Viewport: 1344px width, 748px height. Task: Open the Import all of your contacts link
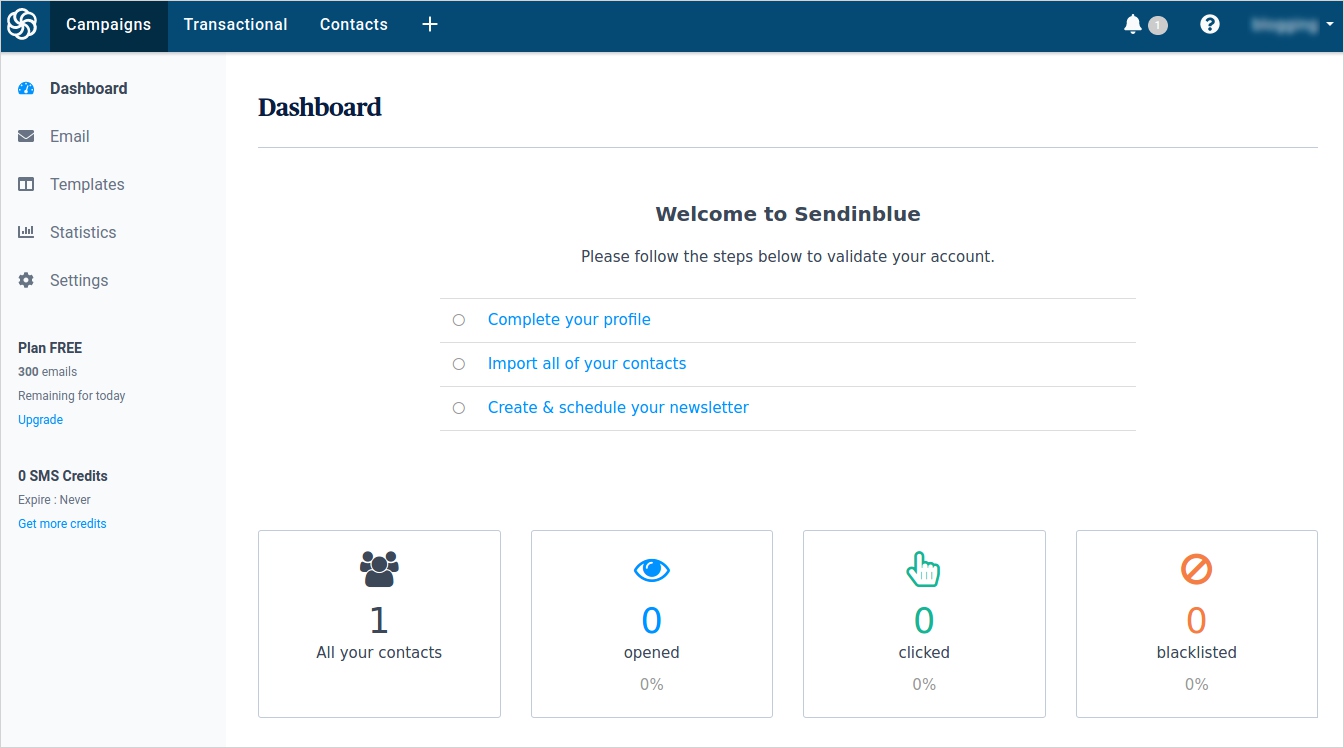(587, 364)
